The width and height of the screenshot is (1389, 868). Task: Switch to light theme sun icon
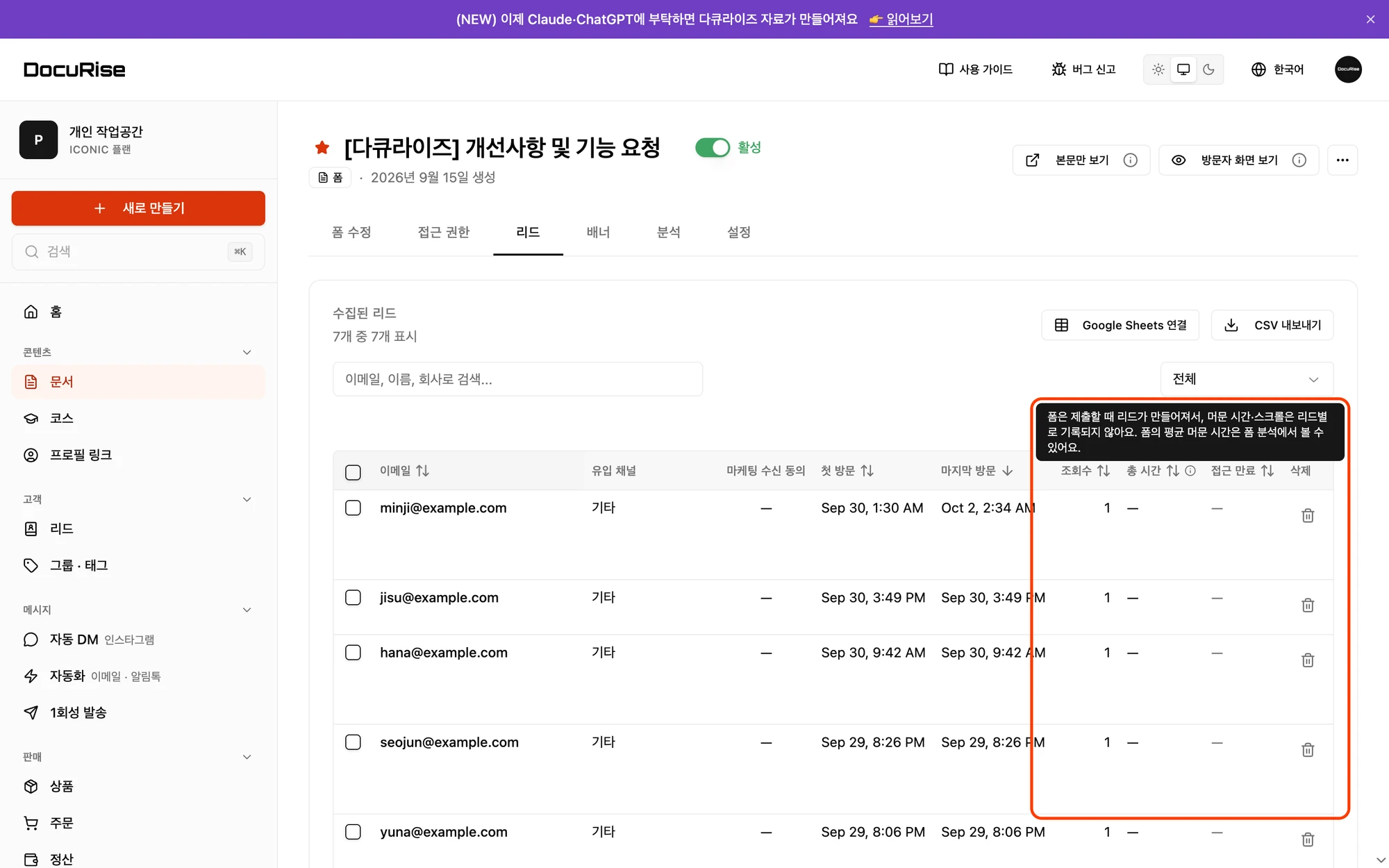1158,69
